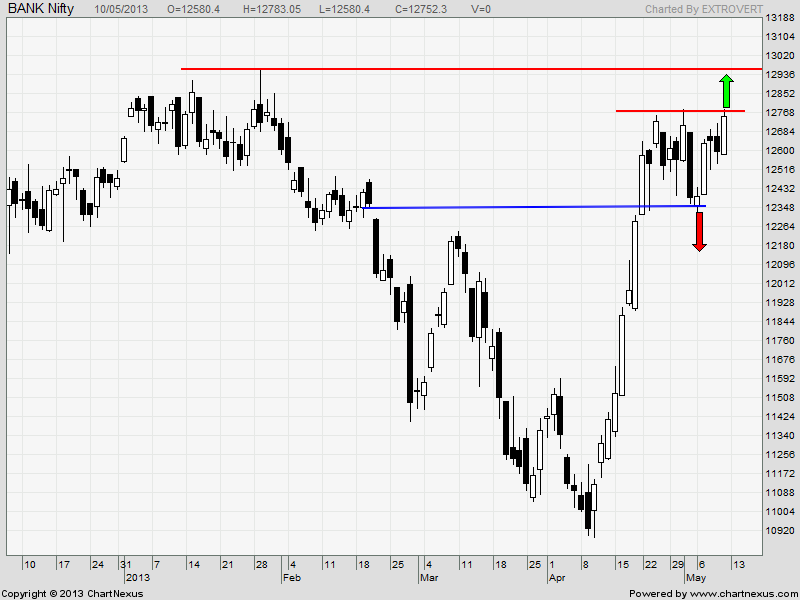Select the short red resistance line near 12768

click(680, 110)
